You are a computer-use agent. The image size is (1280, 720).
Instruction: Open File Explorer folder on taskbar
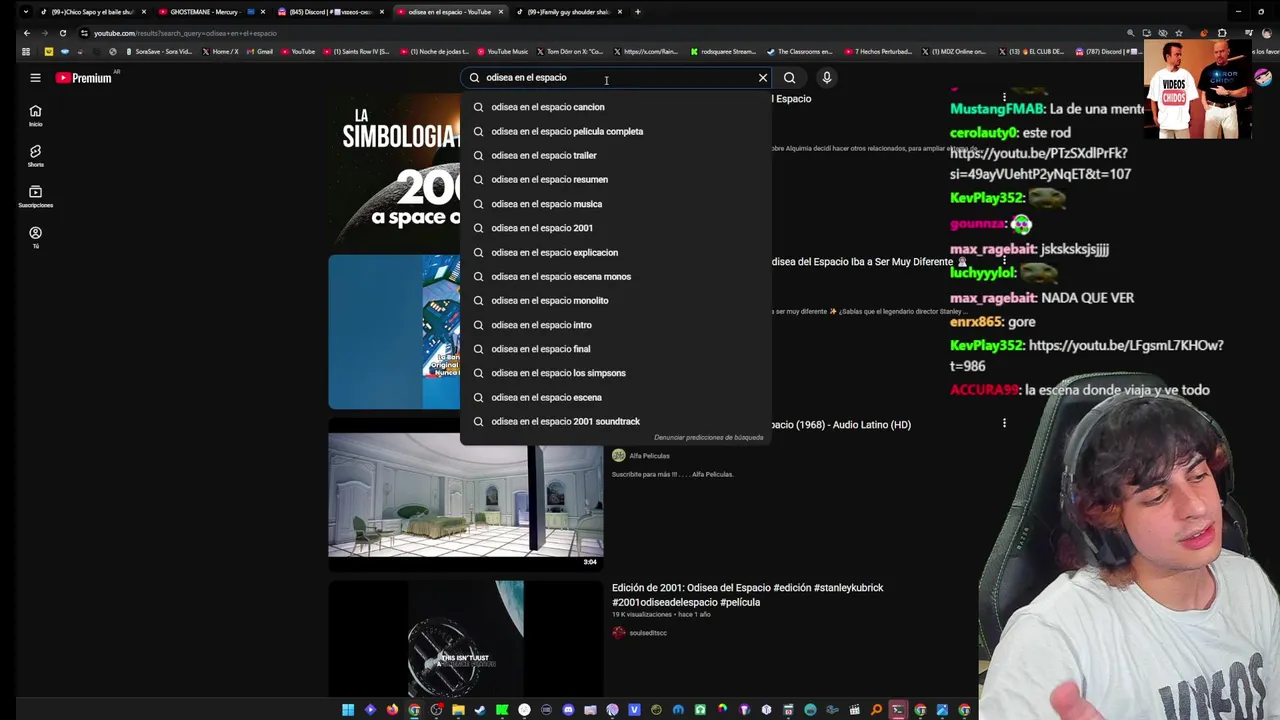pos(458,710)
